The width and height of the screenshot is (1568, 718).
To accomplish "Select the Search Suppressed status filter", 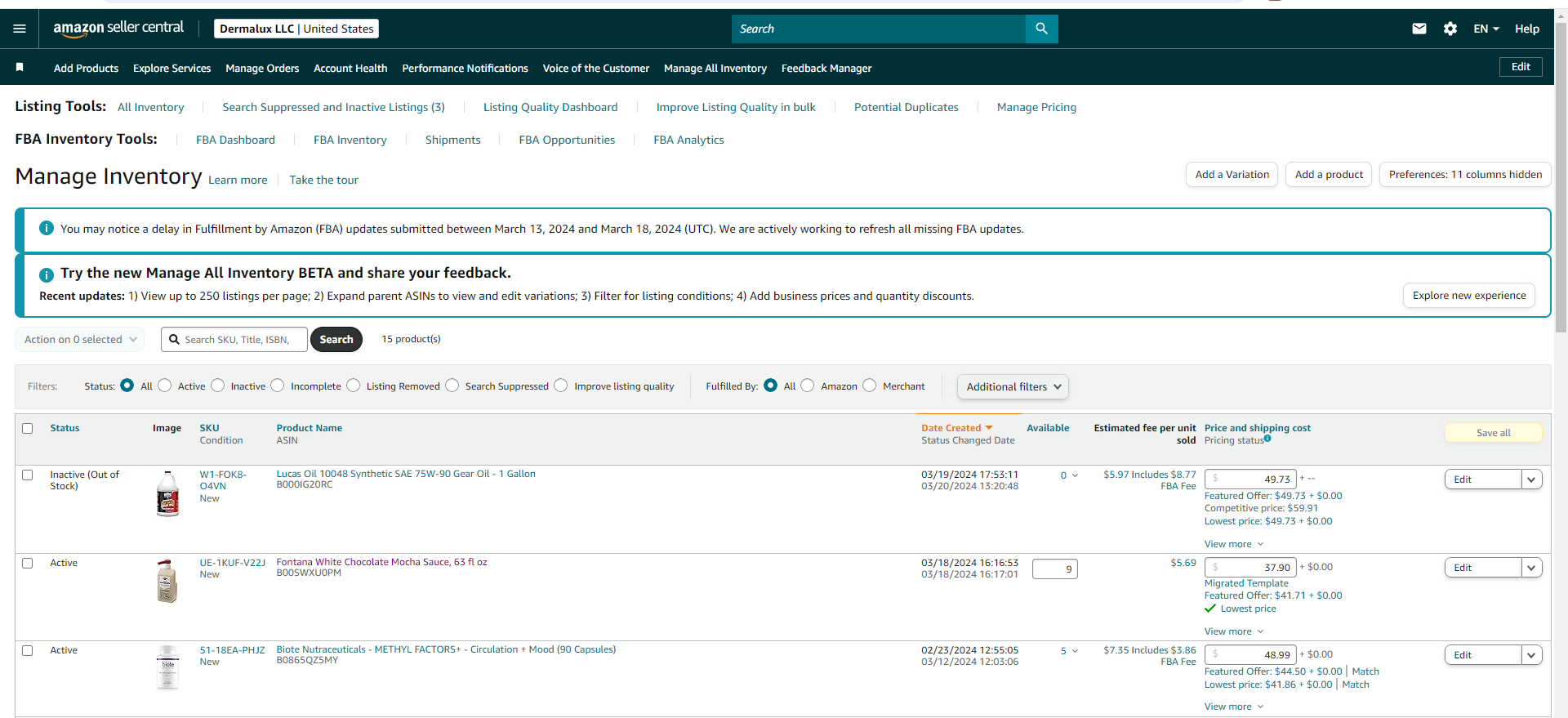I will (x=452, y=386).
